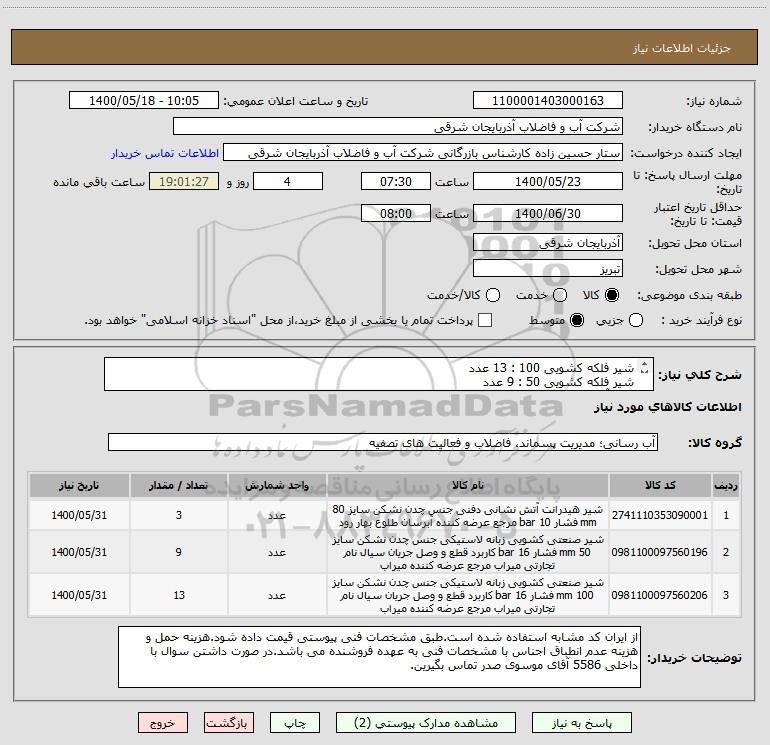Click the unit عدد in row 3
The width and height of the screenshot is (770, 745).
tap(277, 595)
